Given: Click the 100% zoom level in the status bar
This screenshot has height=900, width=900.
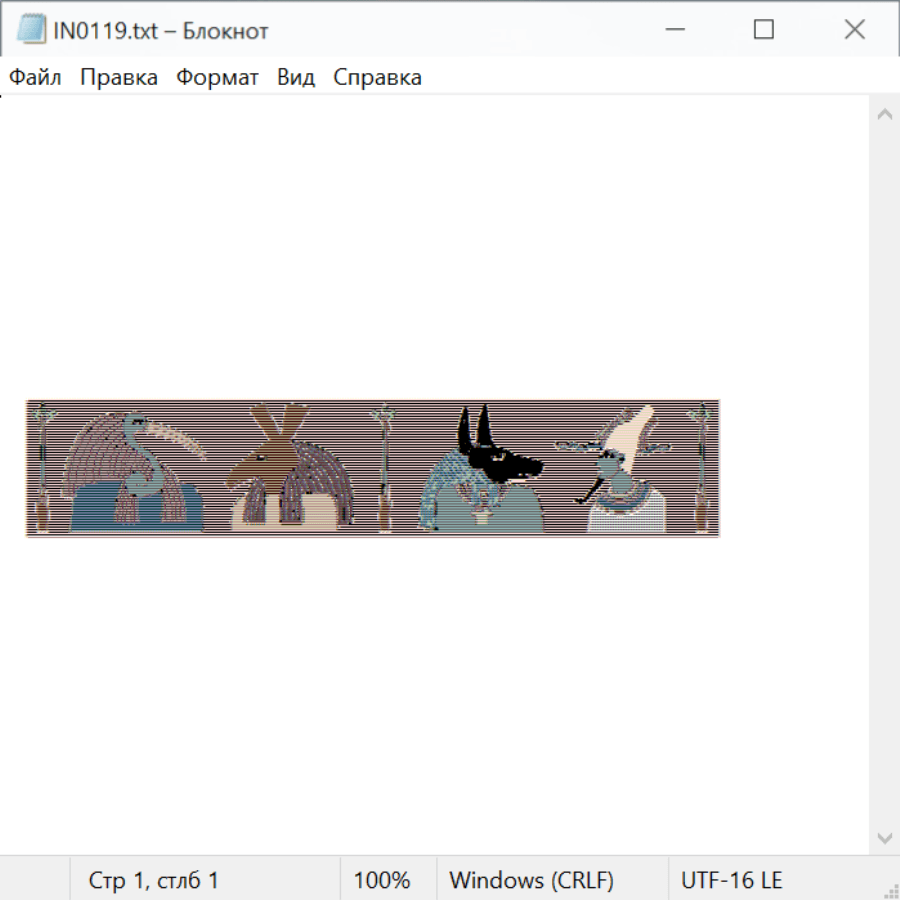Looking at the screenshot, I should coord(382,881).
